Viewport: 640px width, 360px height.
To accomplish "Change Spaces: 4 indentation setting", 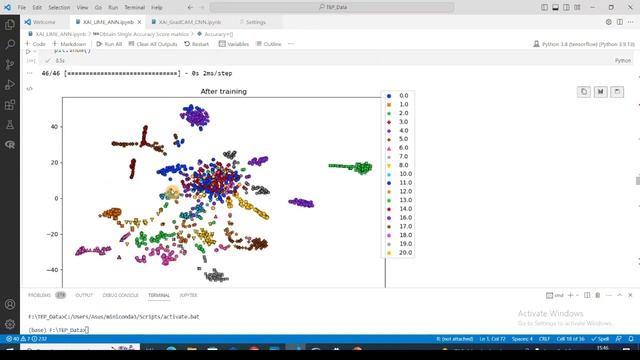I will tap(522, 339).
